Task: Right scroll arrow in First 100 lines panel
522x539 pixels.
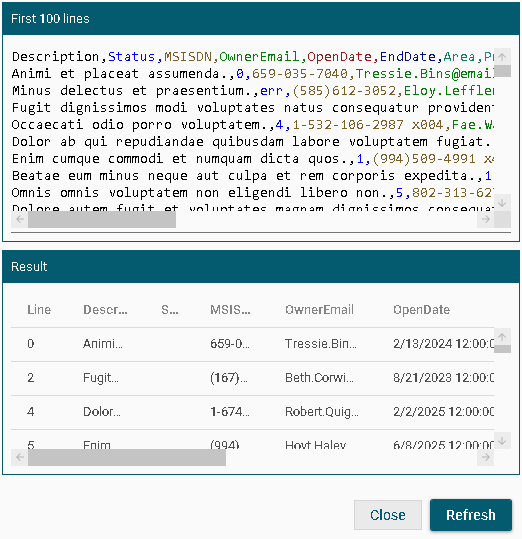Action: pyautogui.click(x=486, y=219)
